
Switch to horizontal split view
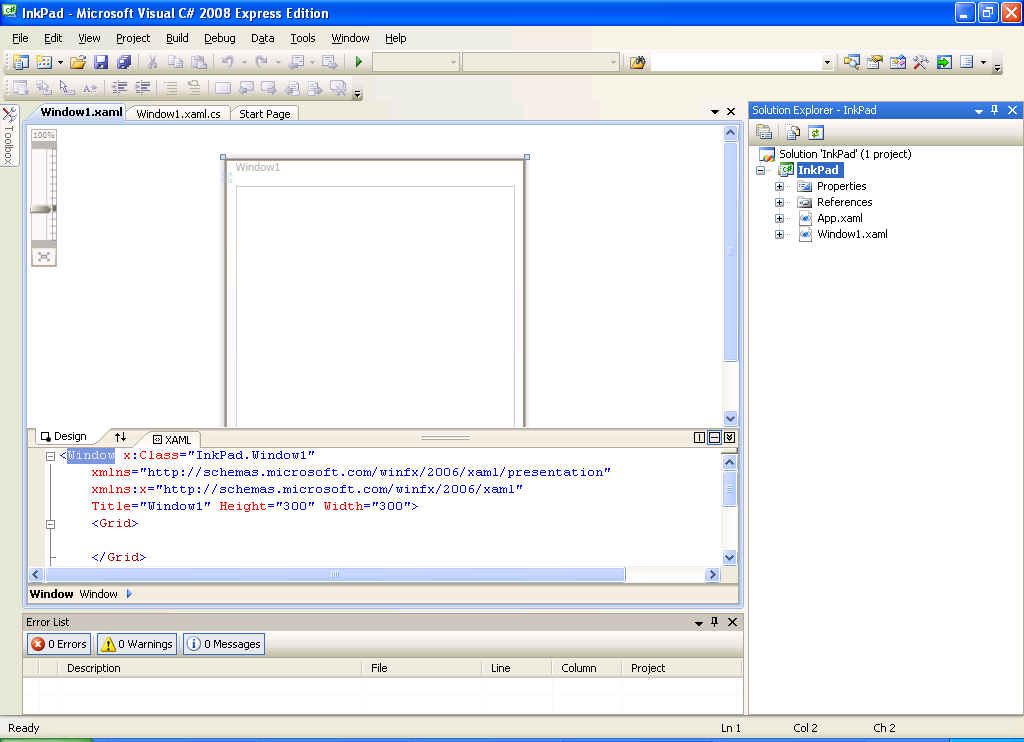[714, 438]
